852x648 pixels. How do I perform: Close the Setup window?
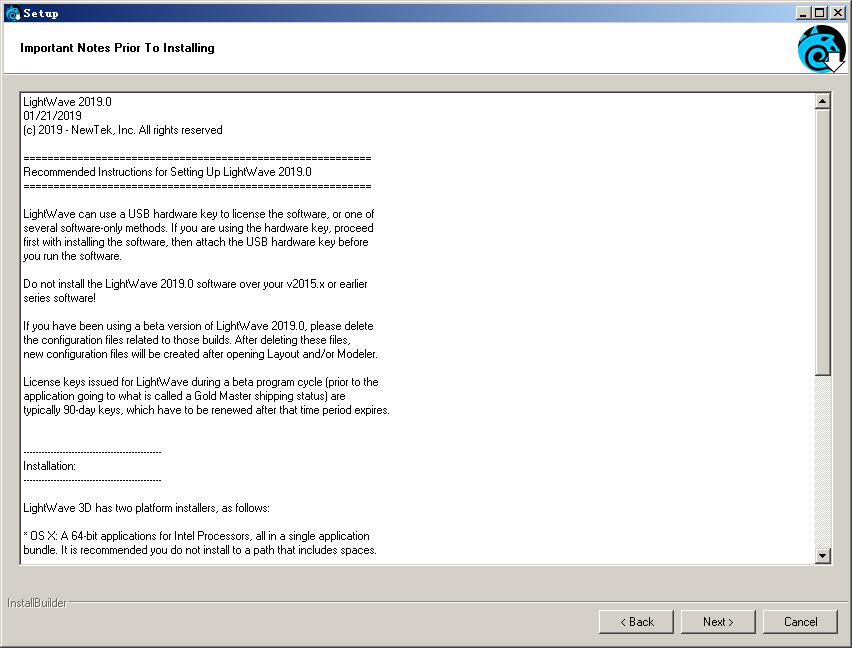[838, 12]
